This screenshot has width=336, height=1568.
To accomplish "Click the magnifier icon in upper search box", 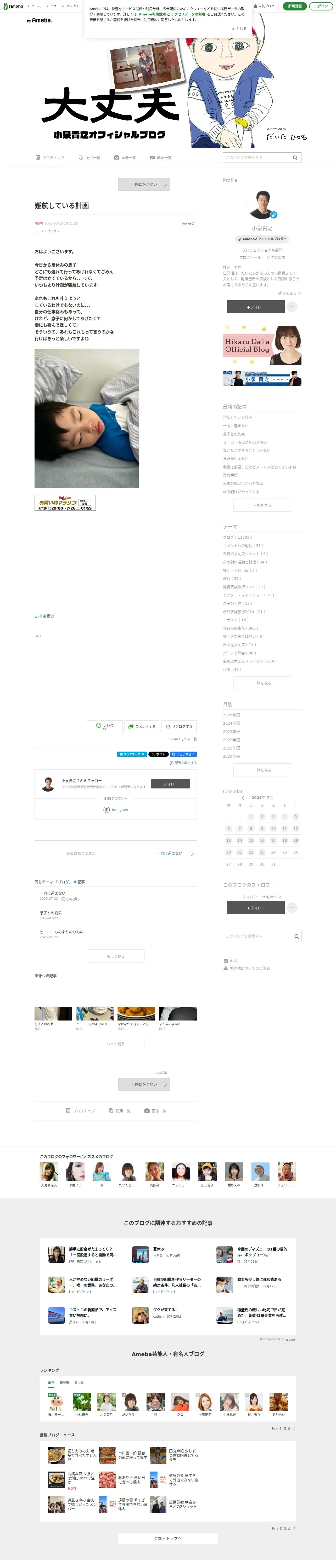I will click(295, 158).
